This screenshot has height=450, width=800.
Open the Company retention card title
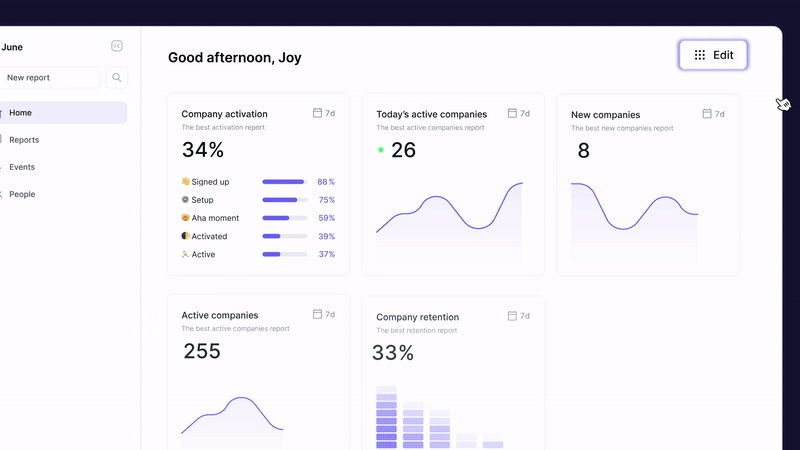pos(417,317)
